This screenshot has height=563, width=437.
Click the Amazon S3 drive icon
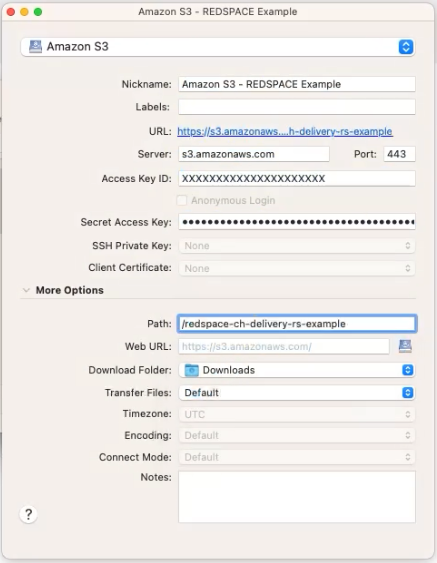click(35, 47)
